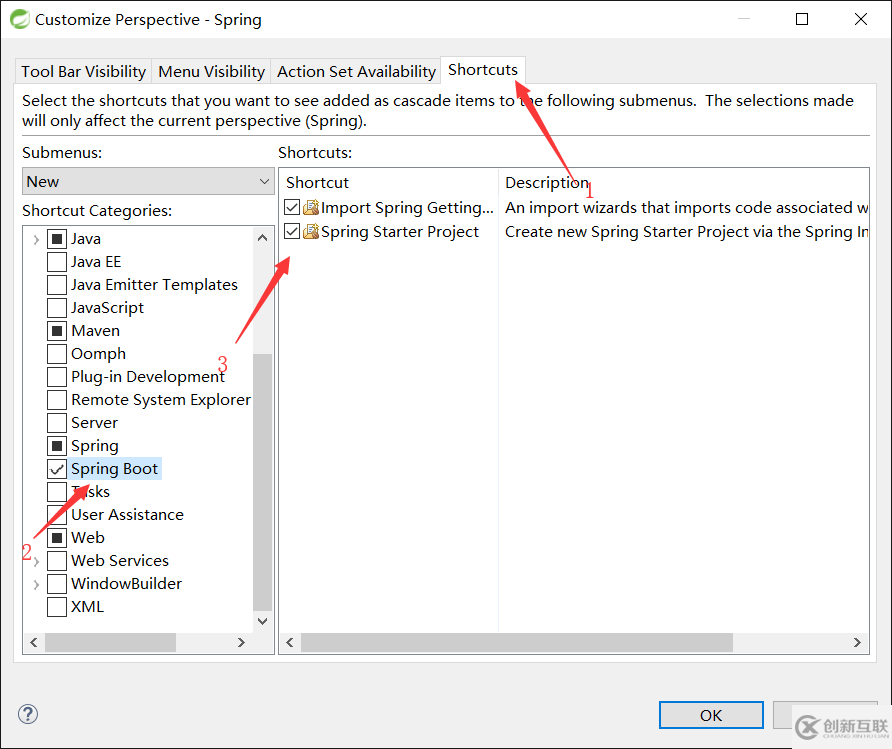
Task: Select the Maven category label
Action: click(96, 330)
